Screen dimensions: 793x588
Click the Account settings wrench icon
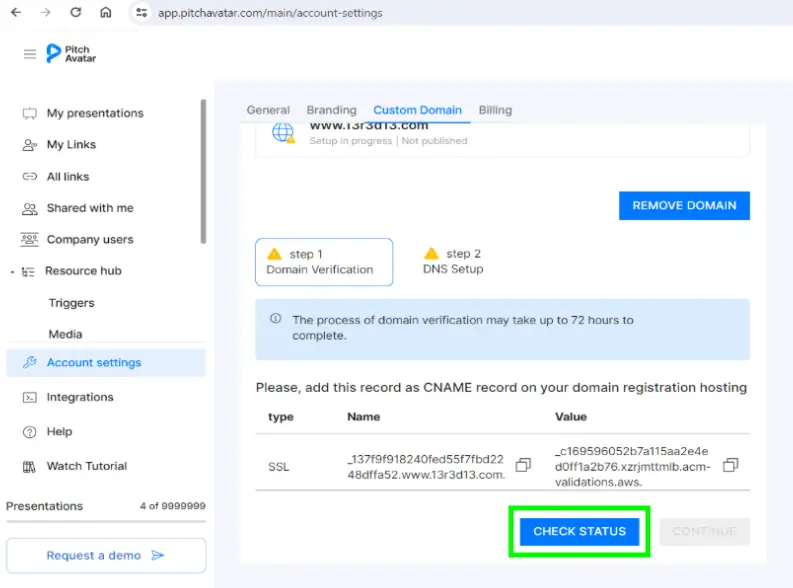coord(29,362)
